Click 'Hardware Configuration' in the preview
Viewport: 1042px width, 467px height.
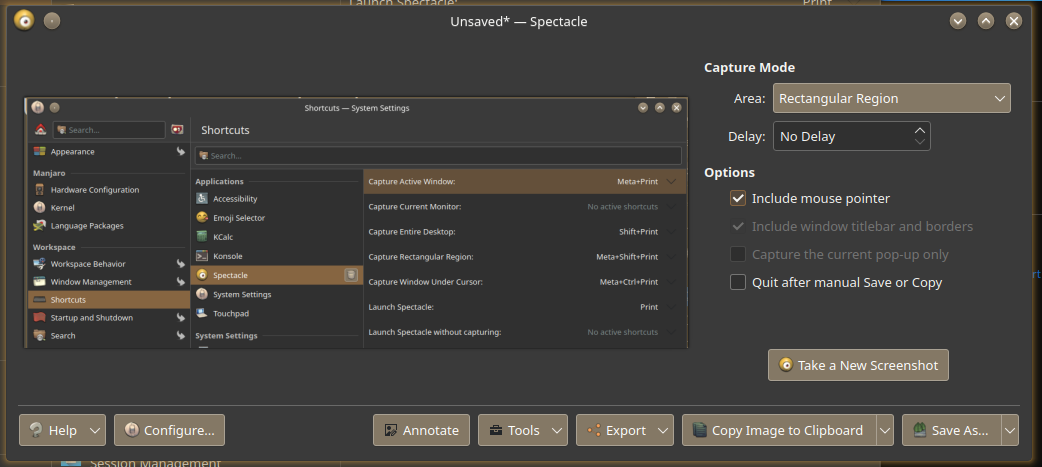tap(95, 190)
